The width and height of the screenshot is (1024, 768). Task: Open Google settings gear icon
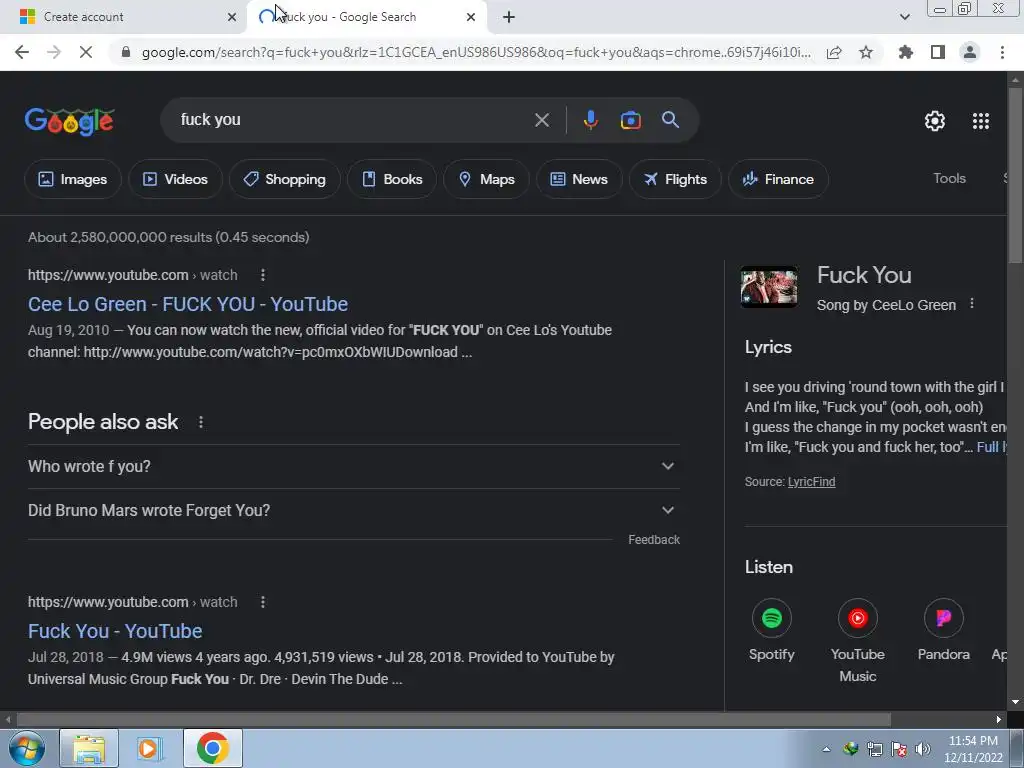(935, 121)
